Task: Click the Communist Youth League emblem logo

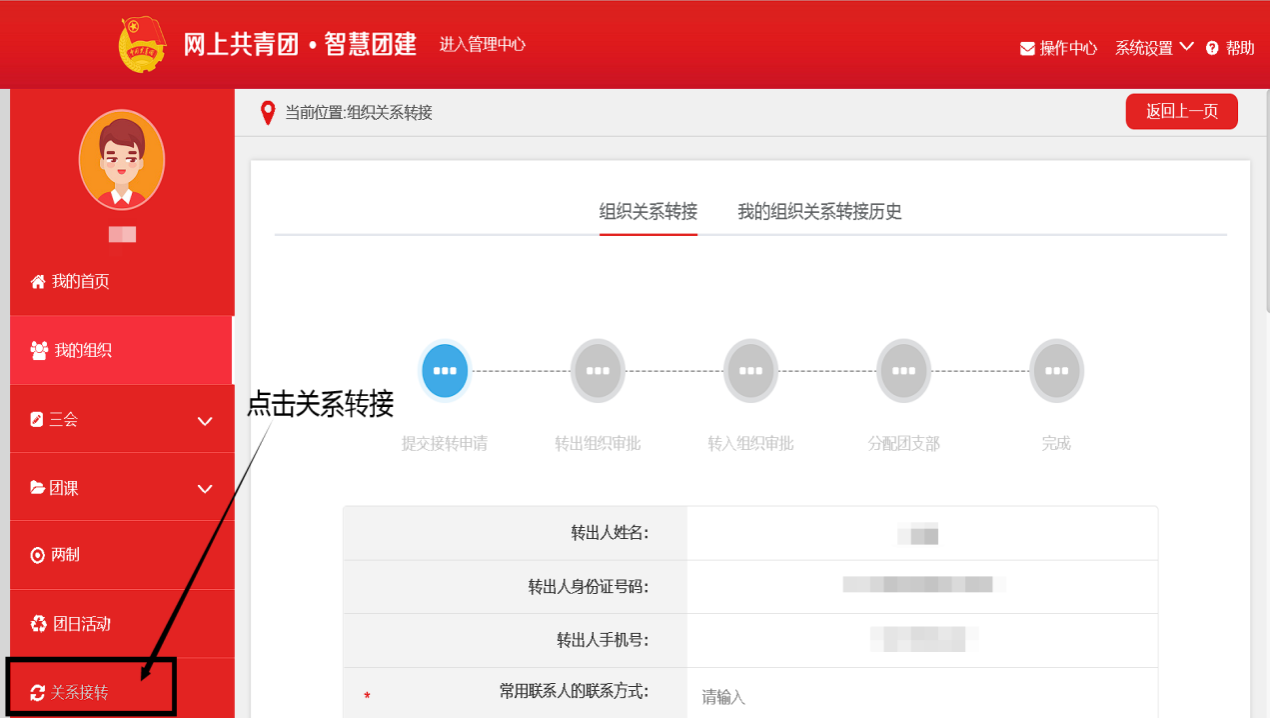Action: tap(143, 45)
